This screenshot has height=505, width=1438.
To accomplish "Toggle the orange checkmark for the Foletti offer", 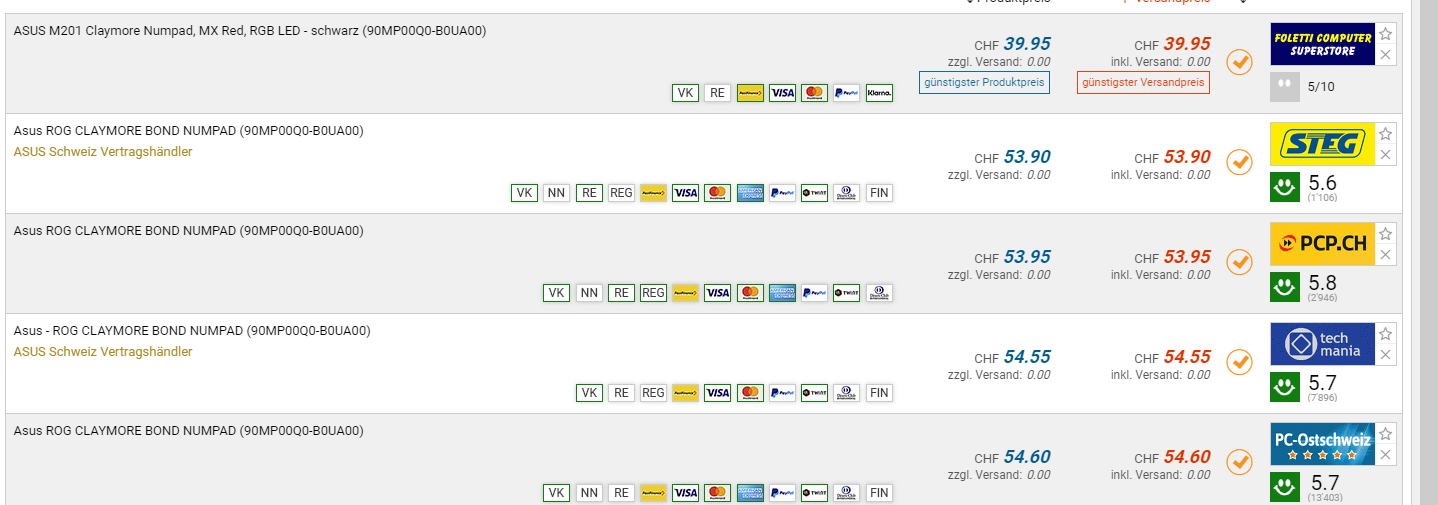I will pyautogui.click(x=1239, y=62).
